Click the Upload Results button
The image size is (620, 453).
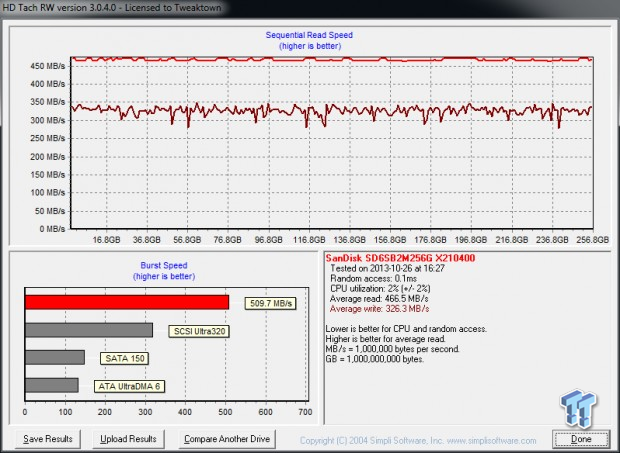pos(128,439)
